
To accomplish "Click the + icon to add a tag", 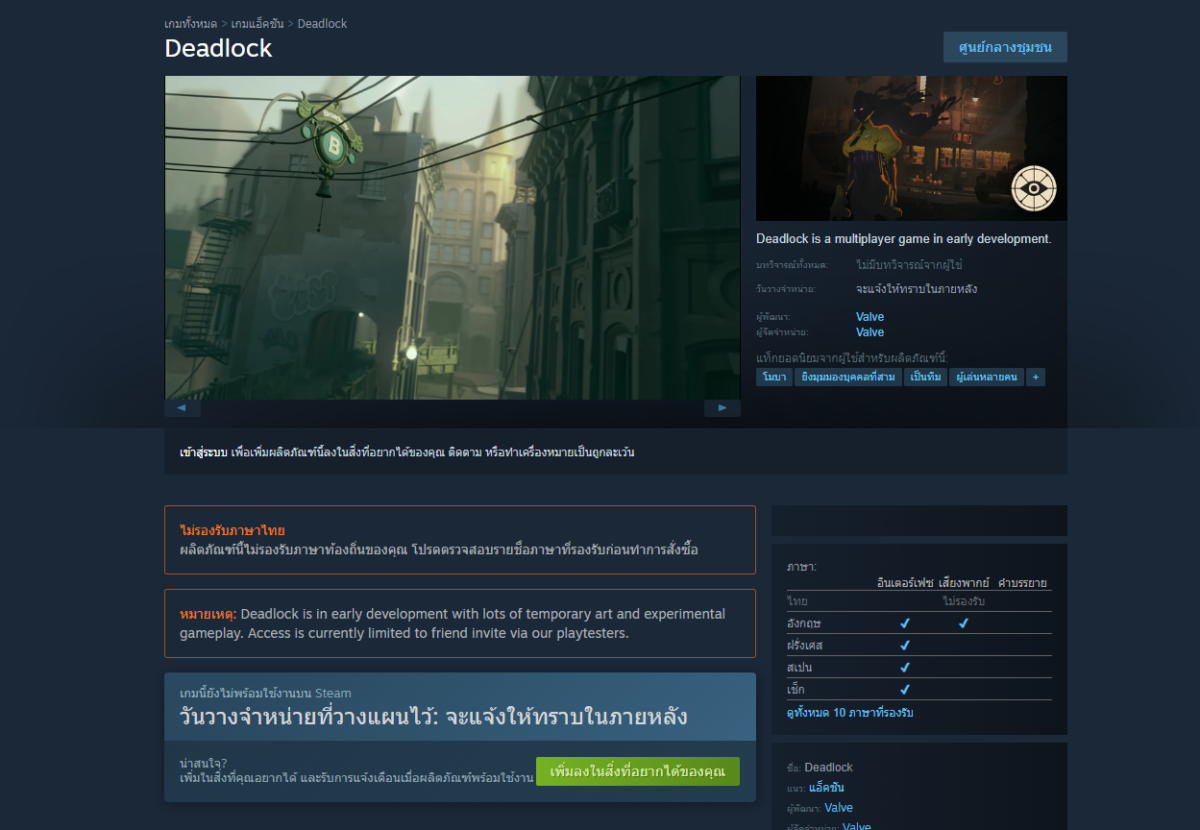I will pos(1034,377).
